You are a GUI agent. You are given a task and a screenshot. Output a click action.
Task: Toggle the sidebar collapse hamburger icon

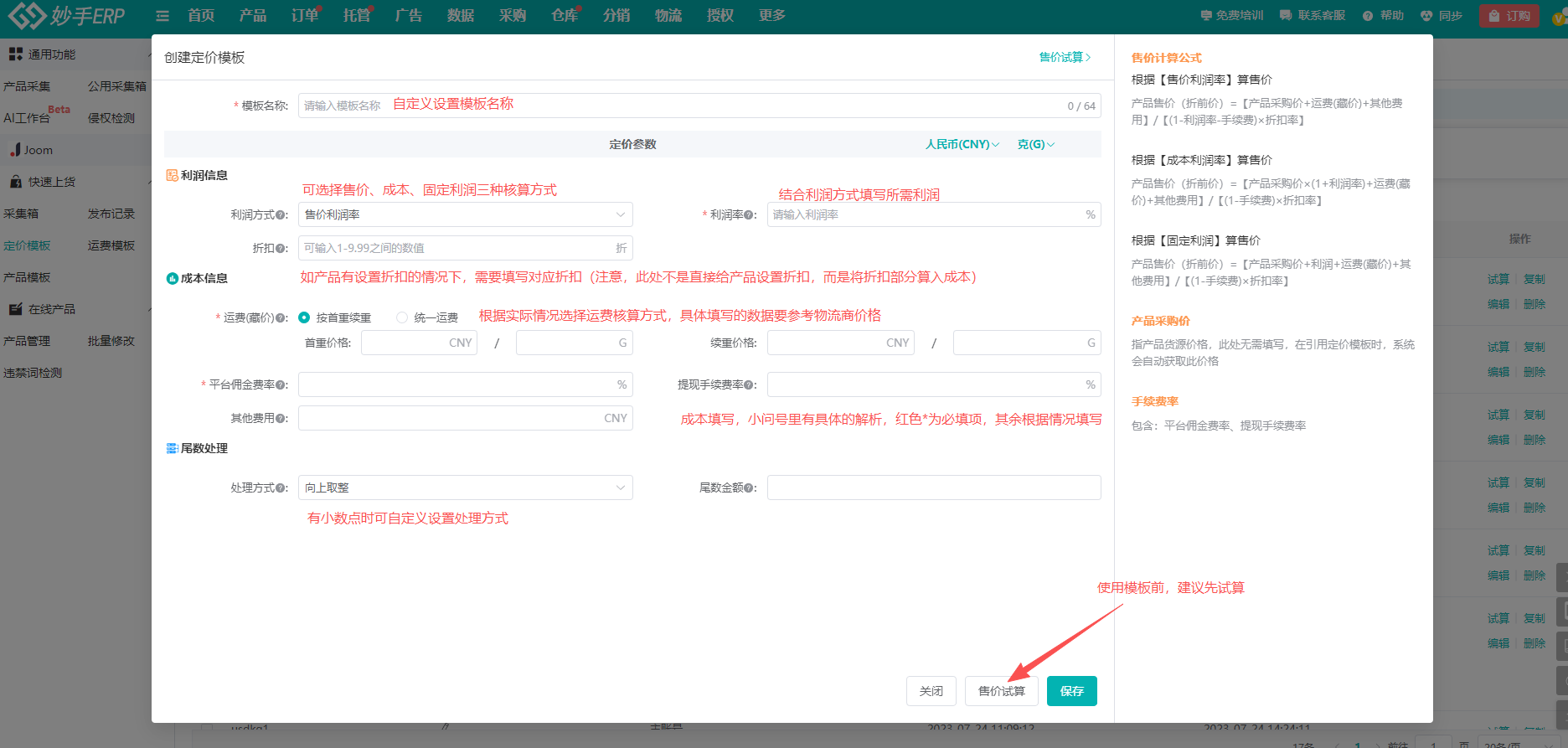[x=162, y=16]
